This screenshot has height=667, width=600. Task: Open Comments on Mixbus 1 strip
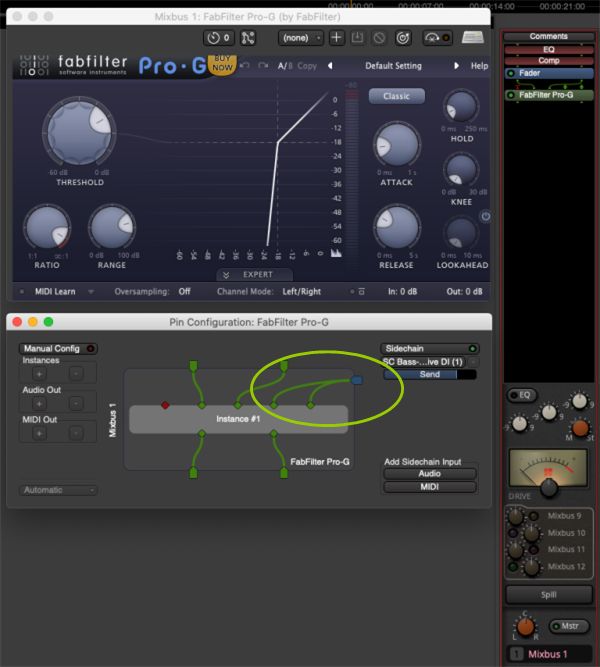549,37
